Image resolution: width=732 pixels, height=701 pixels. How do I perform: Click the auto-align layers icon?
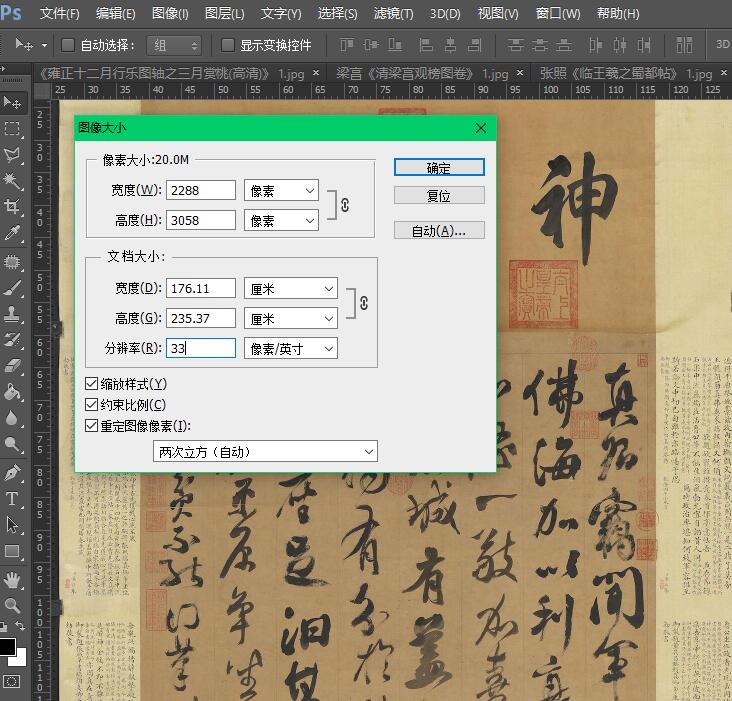(x=684, y=45)
